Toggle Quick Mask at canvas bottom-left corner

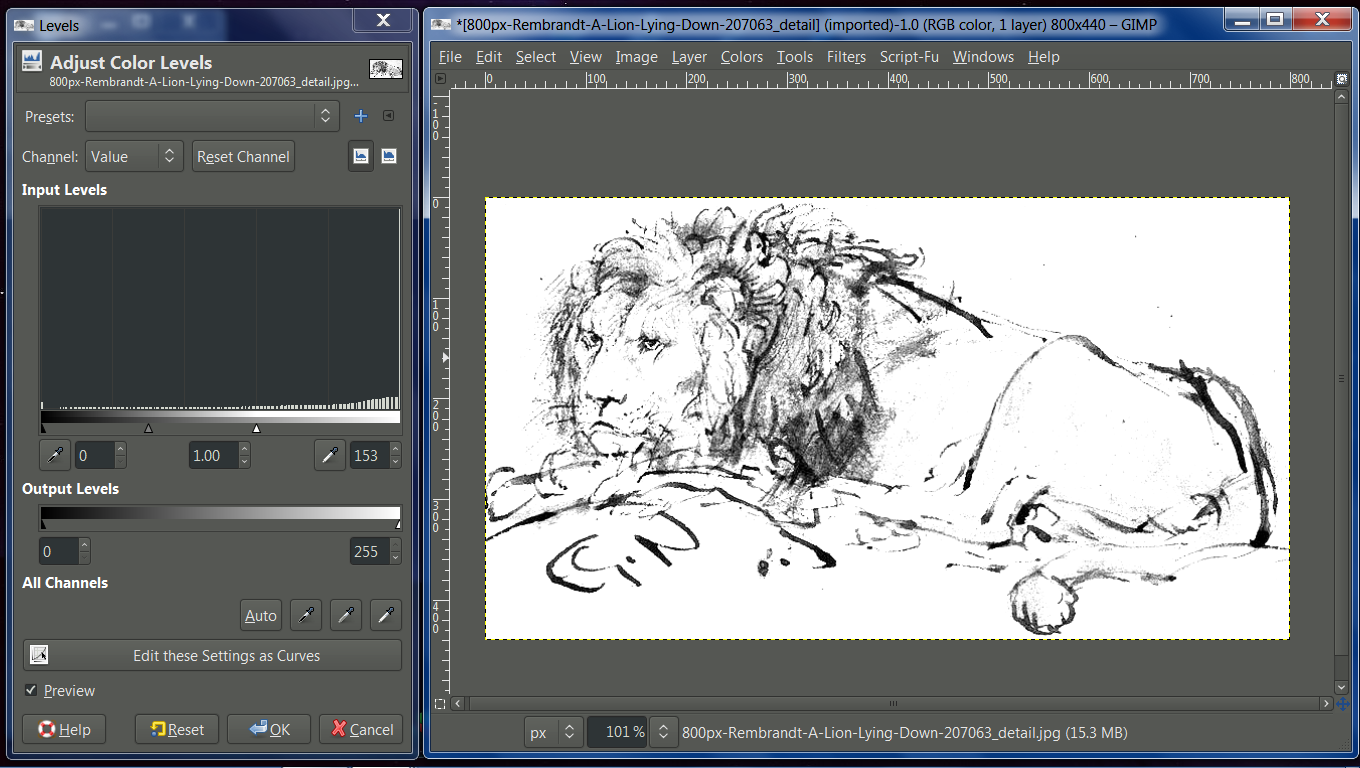pos(440,704)
